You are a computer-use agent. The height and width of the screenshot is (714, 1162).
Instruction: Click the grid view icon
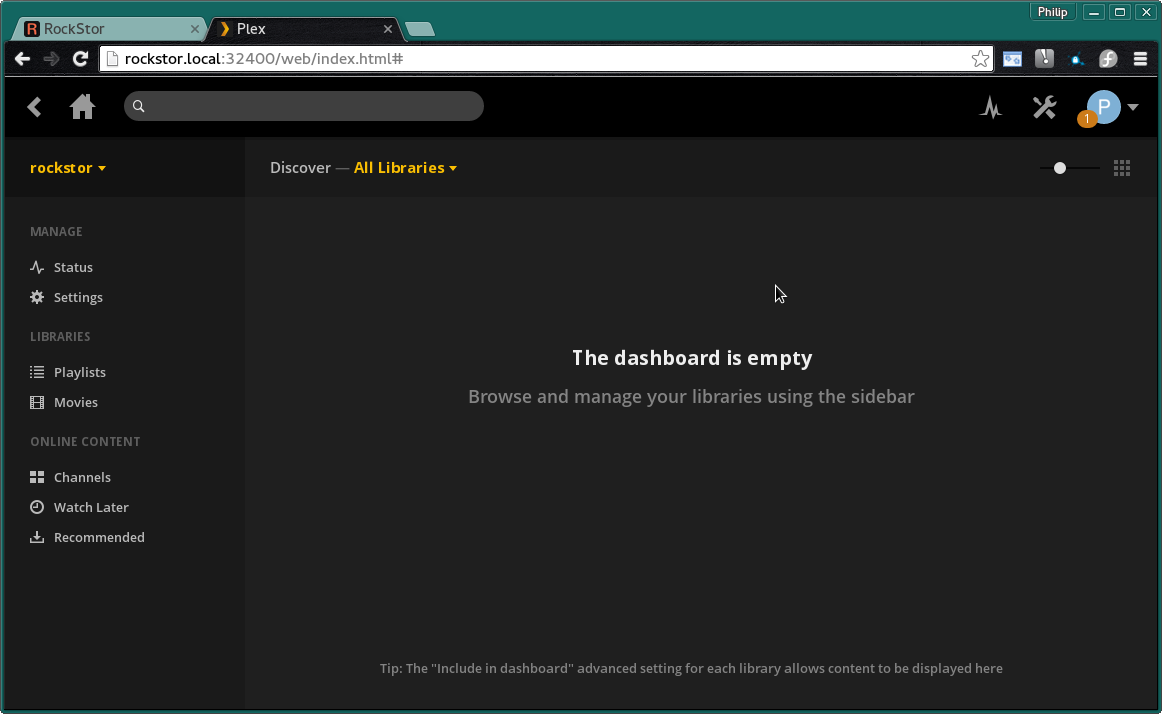[x=1122, y=168]
